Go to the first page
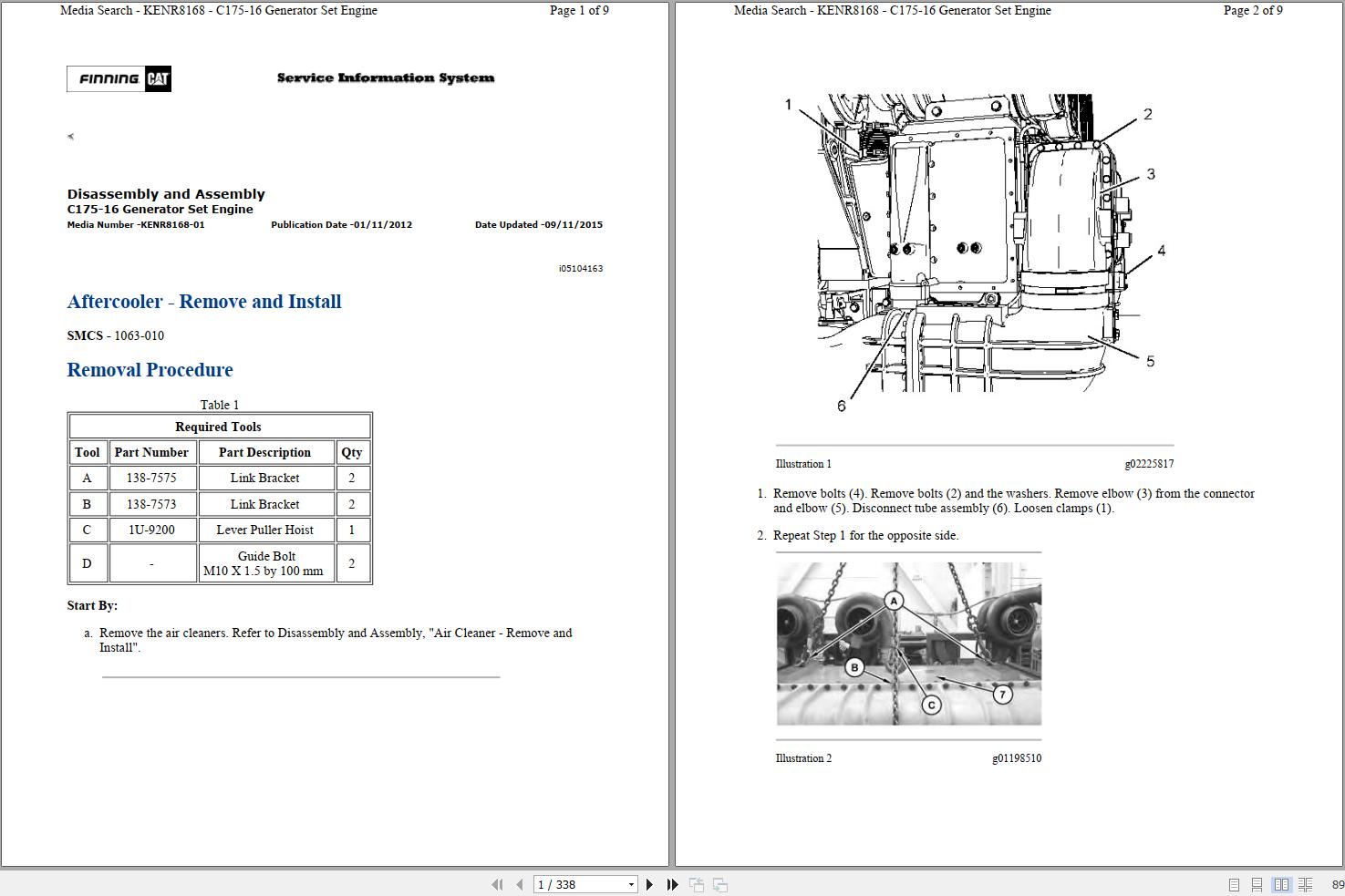The height and width of the screenshot is (896, 1345). point(497,884)
